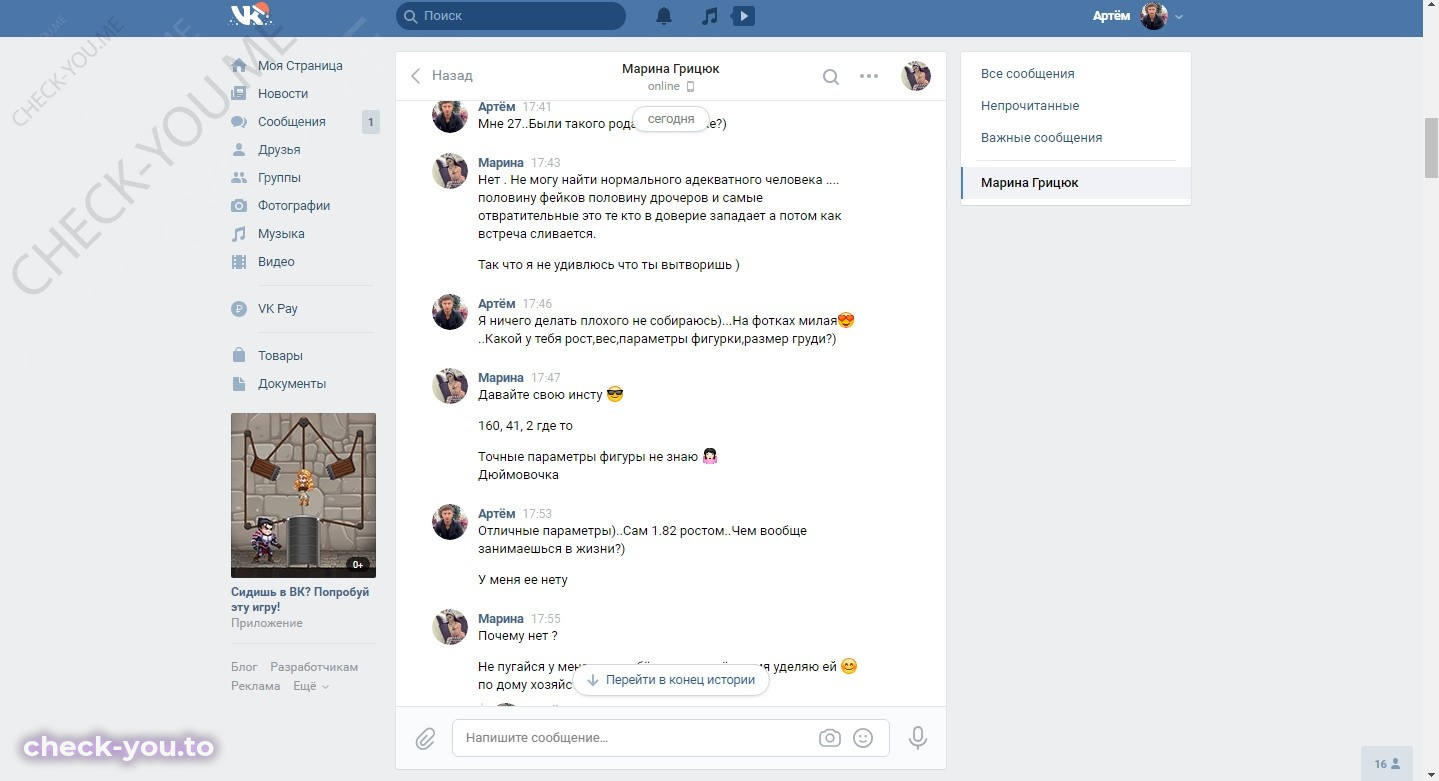Viewport: 1439px width, 781px height.
Task: Open Марина's avatar in the chat header
Action: point(916,76)
